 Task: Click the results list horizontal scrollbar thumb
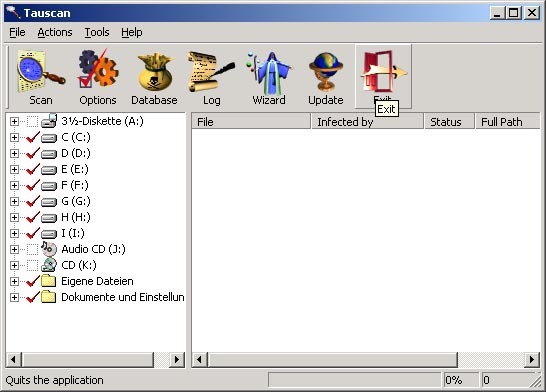[x=333, y=359]
